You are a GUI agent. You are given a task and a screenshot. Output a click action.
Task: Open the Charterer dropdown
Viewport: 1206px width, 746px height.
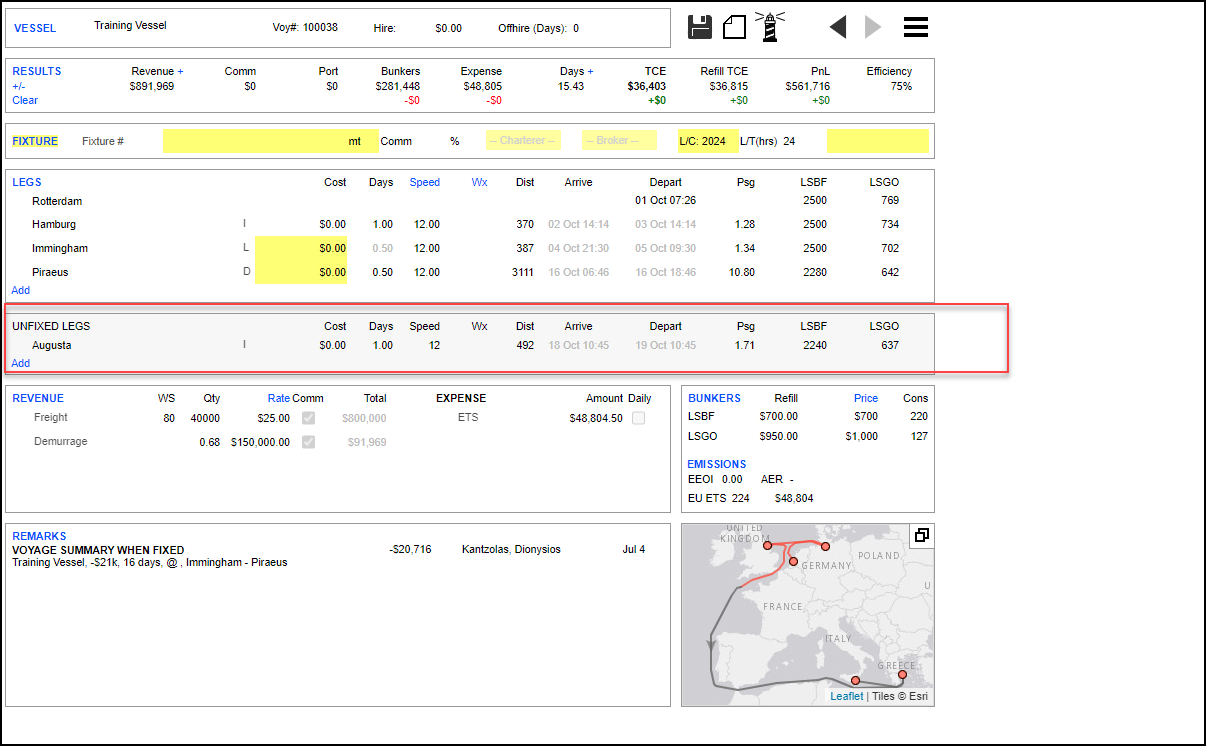pyautogui.click(x=523, y=141)
